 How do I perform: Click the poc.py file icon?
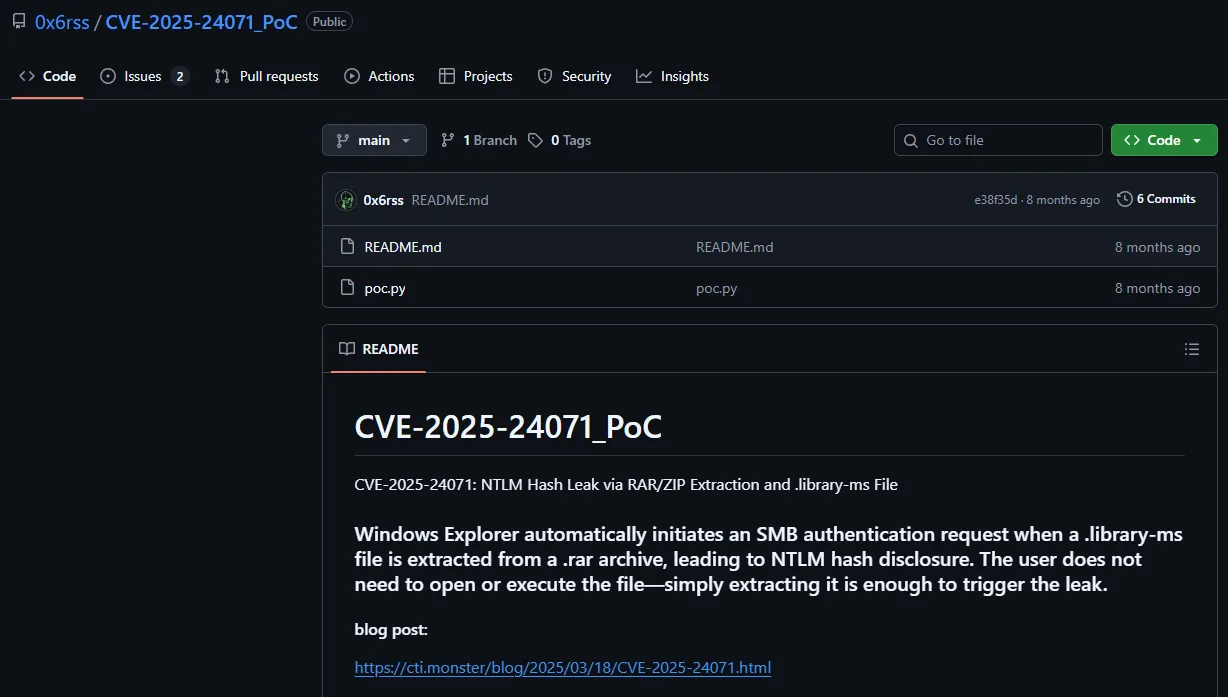(x=347, y=288)
